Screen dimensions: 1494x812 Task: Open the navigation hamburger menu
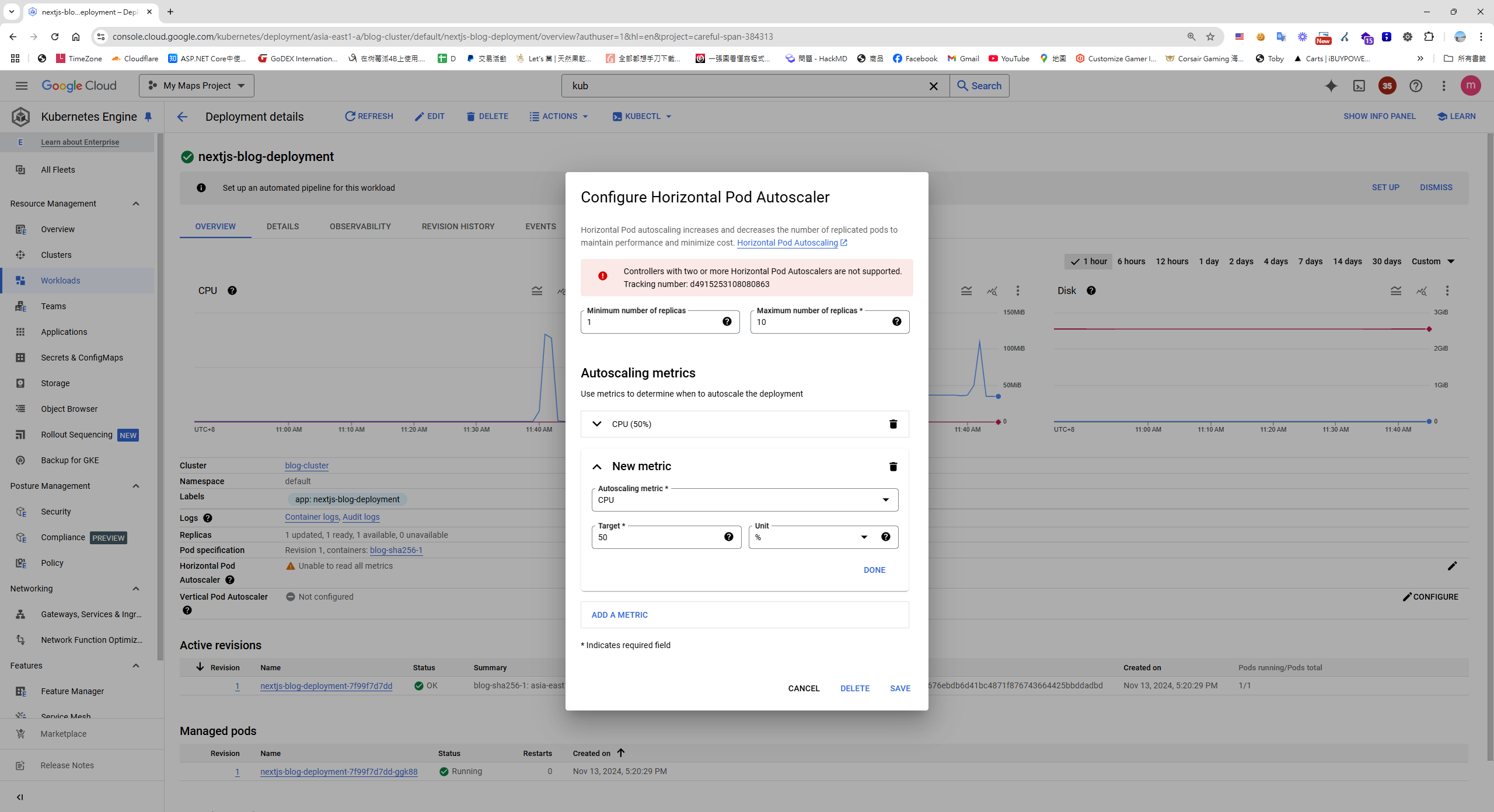tap(21, 85)
